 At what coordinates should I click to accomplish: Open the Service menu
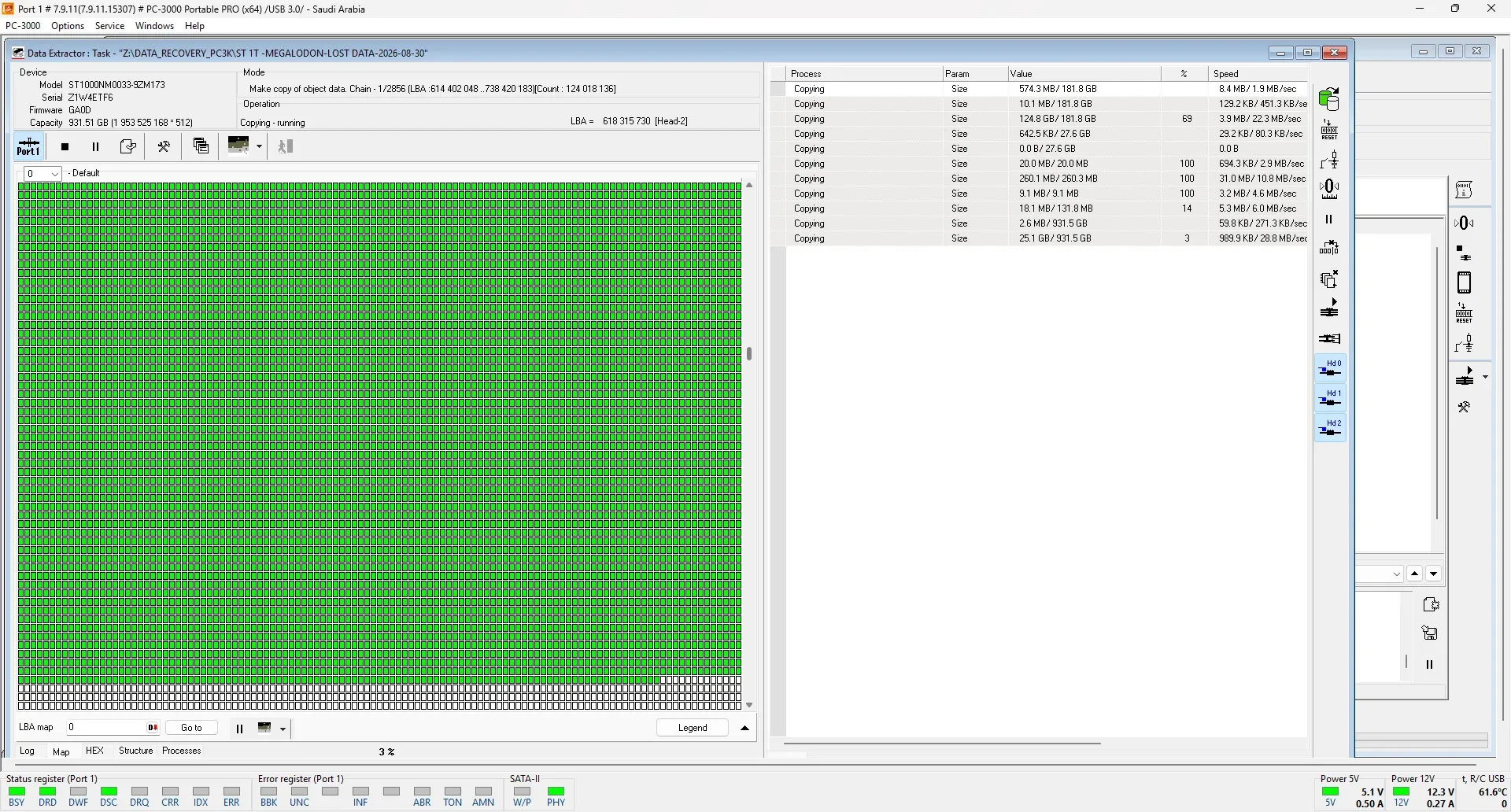[110, 26]
